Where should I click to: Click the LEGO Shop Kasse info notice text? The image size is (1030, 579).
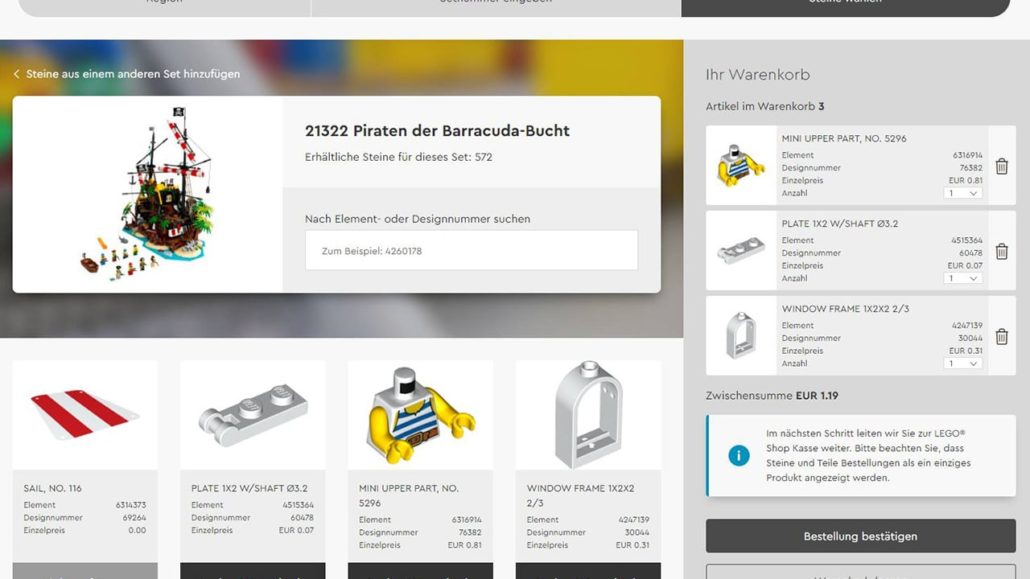(868, 455)
